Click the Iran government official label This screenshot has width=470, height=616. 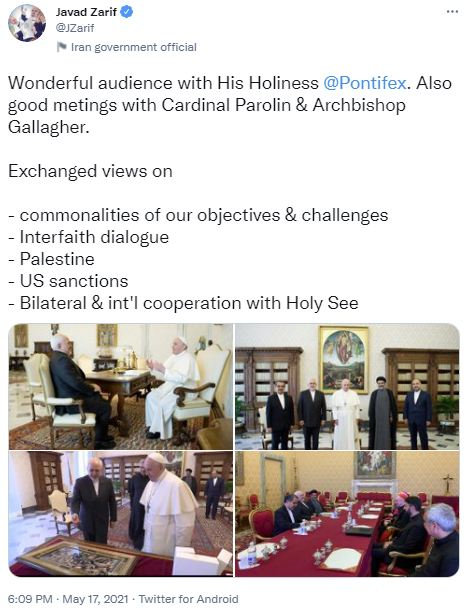click(134, 47)
